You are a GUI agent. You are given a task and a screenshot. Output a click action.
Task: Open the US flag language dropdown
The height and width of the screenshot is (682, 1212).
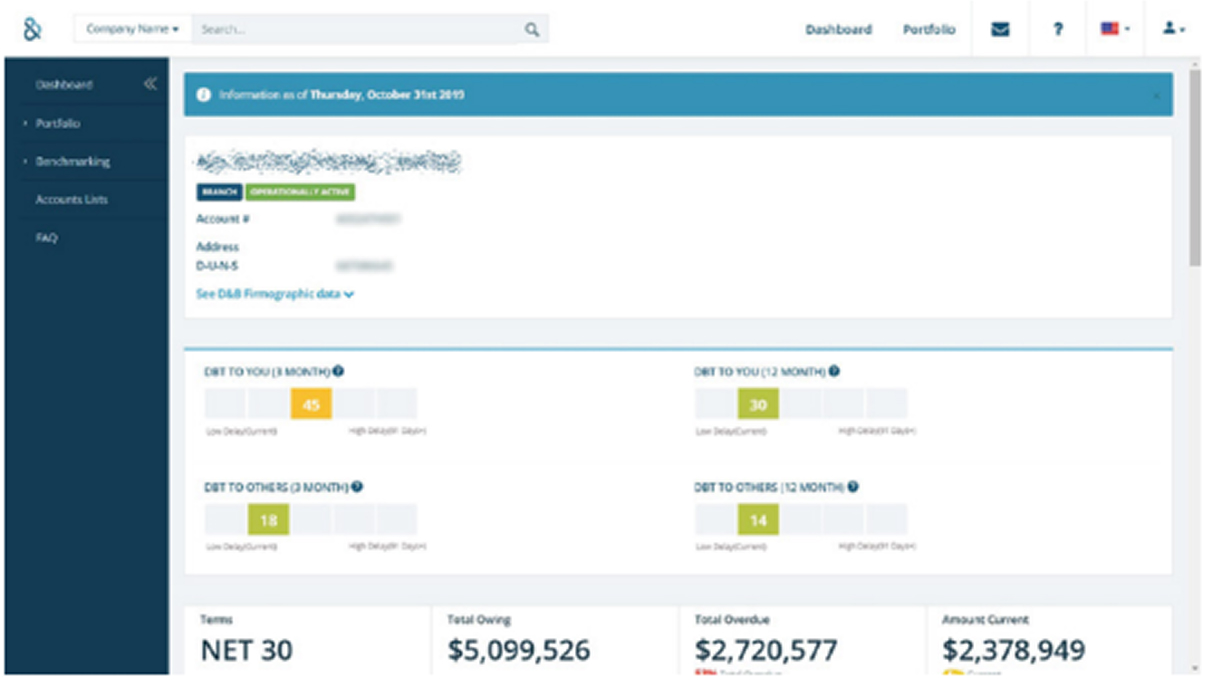click(x=1115, y=30)
